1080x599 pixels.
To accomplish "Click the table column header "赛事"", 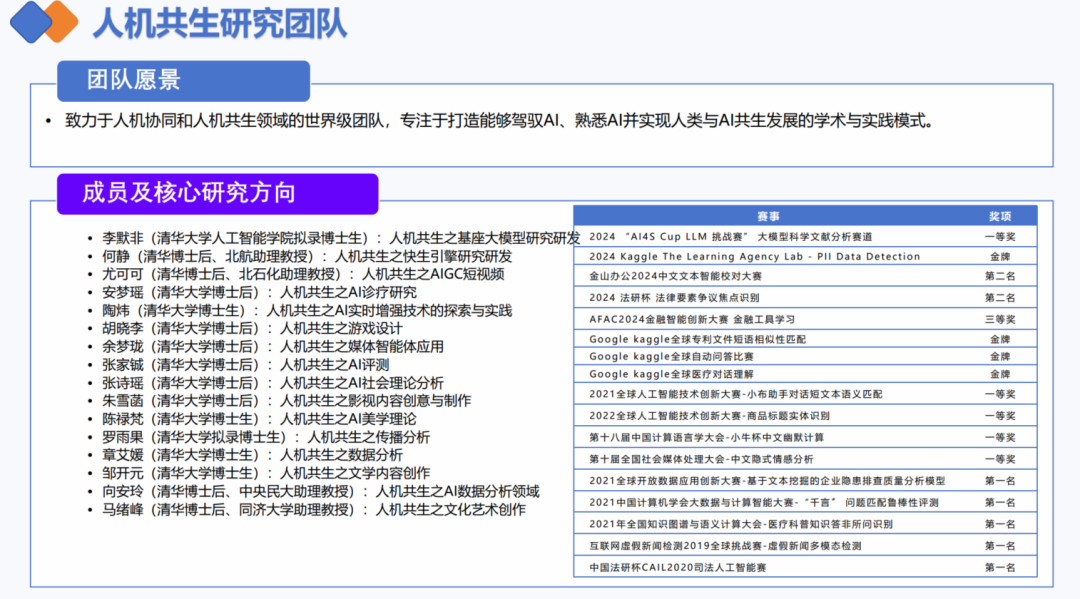I will (769, 216).
